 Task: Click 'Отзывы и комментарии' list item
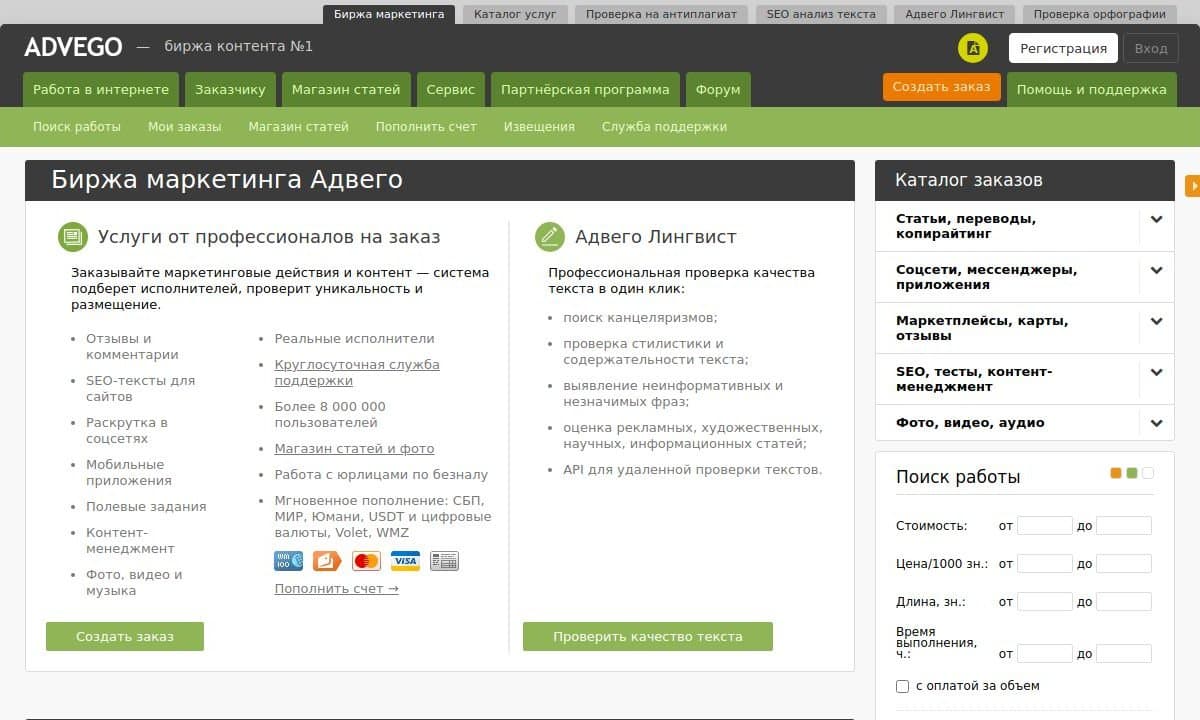point(132,347)
